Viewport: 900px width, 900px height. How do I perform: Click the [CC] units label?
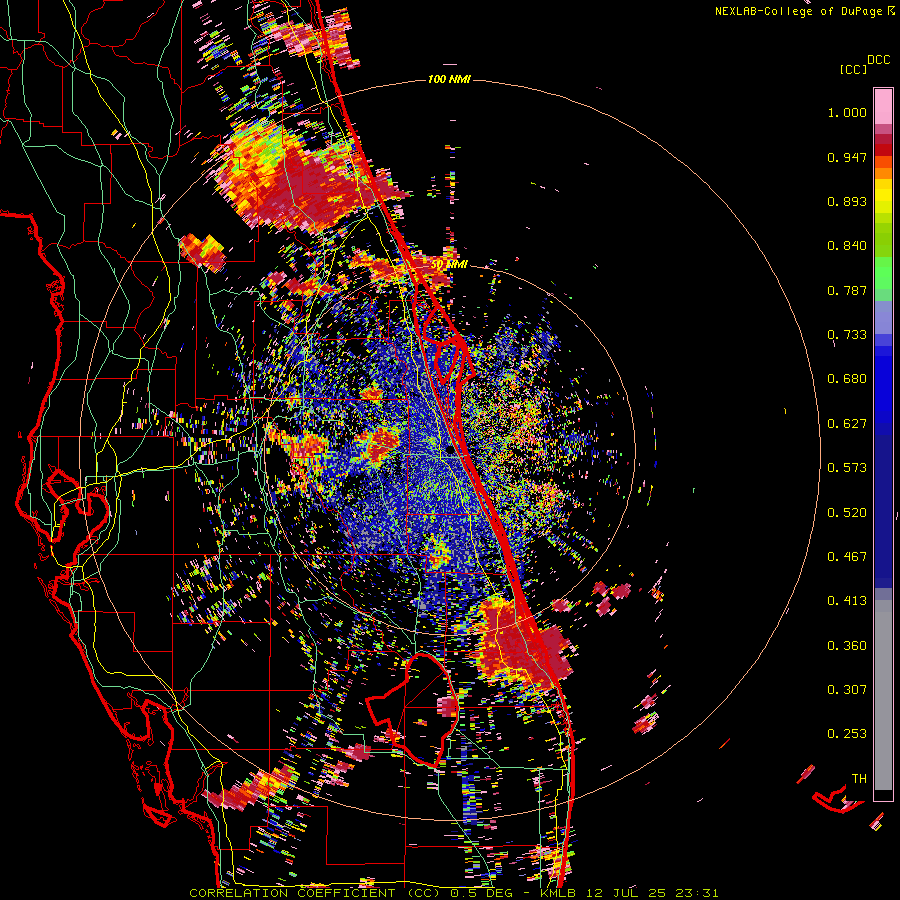click(x=853, y=69)
